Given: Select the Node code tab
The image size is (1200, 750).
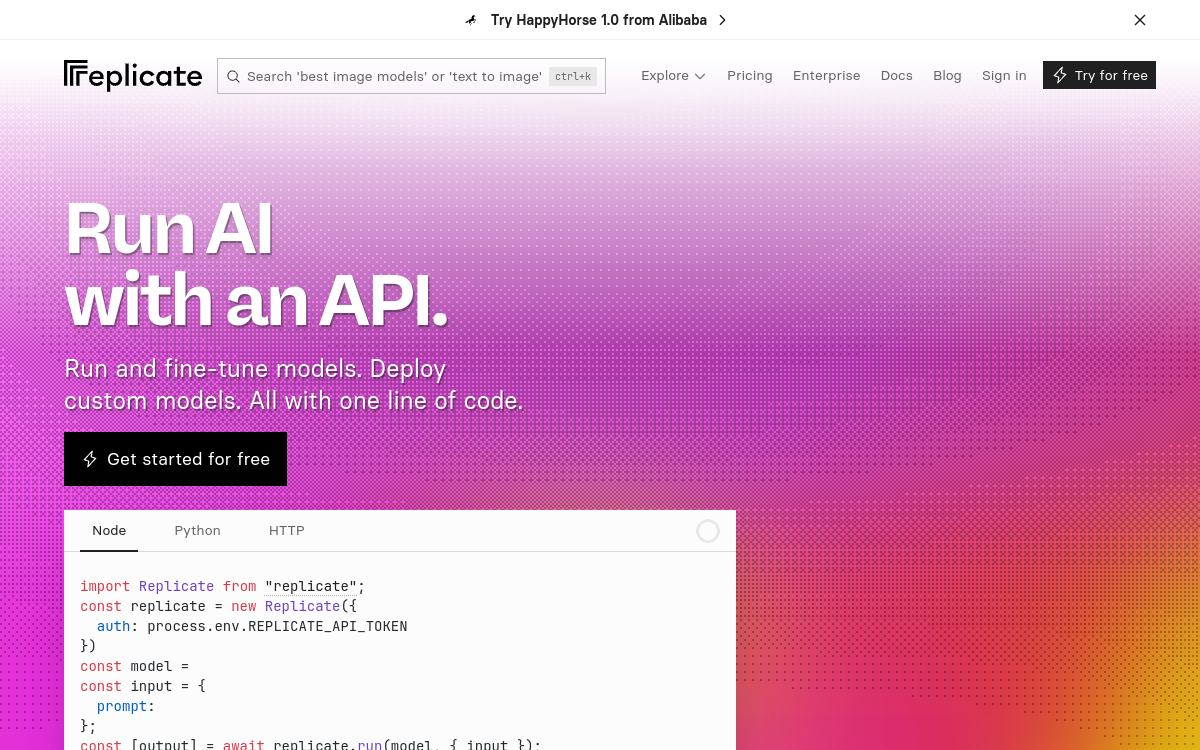Looking at the screenshot, I should coord(109,531).
